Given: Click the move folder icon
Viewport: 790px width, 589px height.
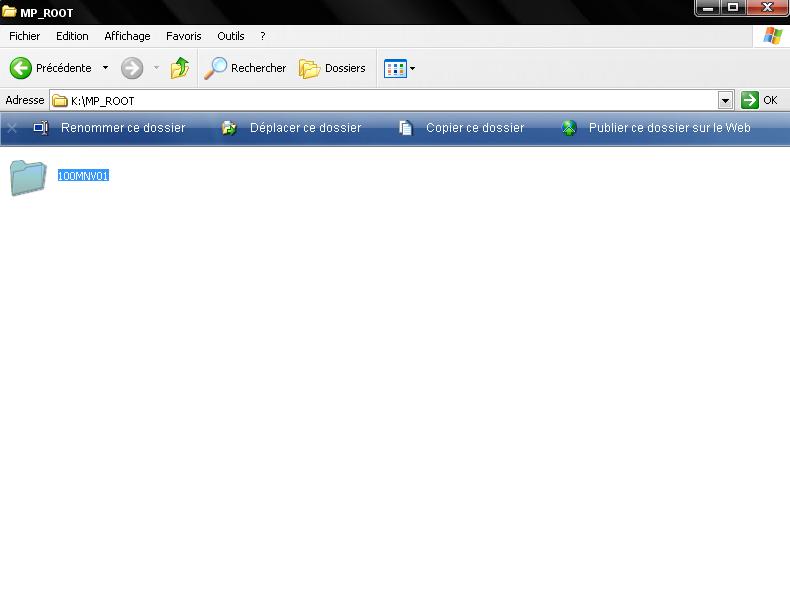Looking at the screenshot, I should coord(229,128).
